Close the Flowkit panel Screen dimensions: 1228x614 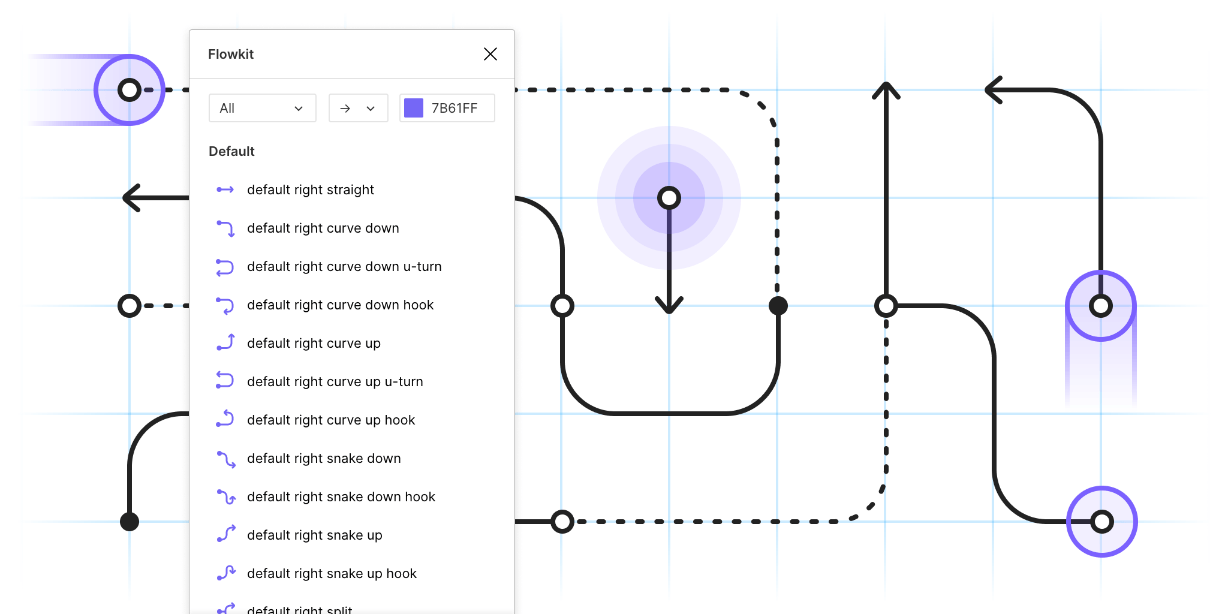[x=490, y=54]
